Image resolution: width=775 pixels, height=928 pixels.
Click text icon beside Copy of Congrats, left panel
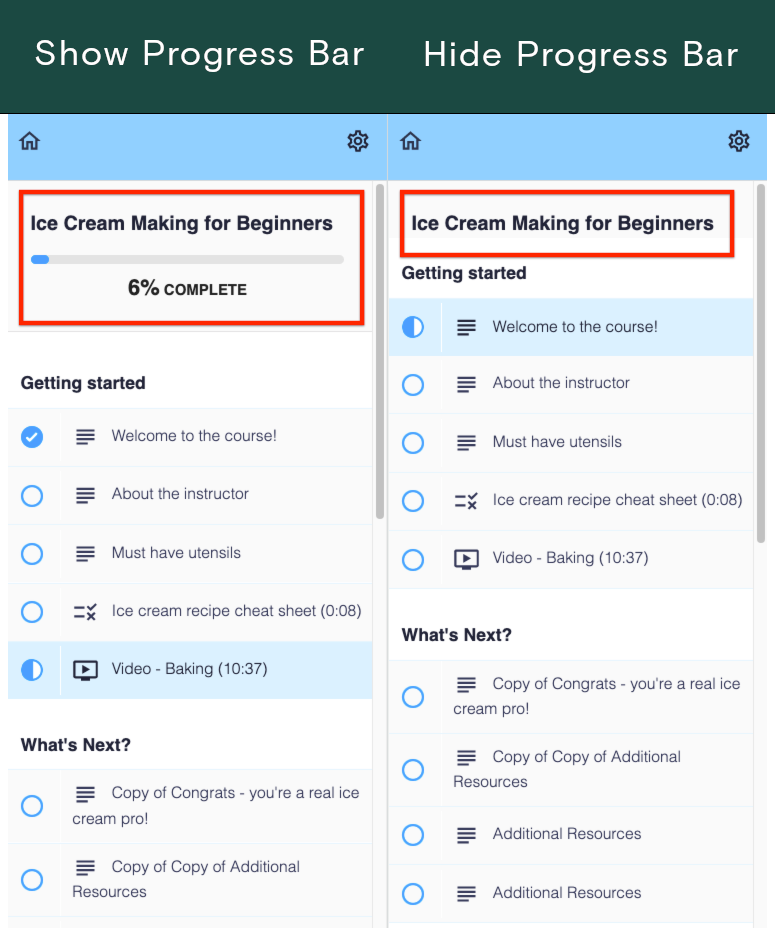tap(85, 794)
